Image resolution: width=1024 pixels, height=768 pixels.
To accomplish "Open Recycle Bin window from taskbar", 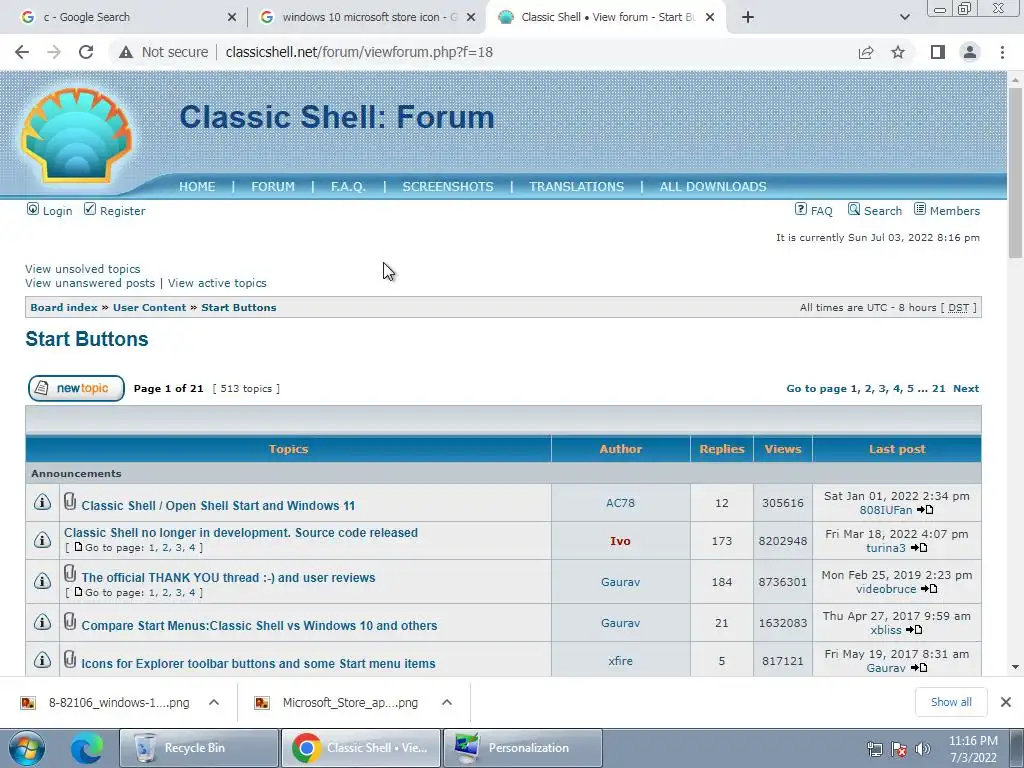I will 199,748.
